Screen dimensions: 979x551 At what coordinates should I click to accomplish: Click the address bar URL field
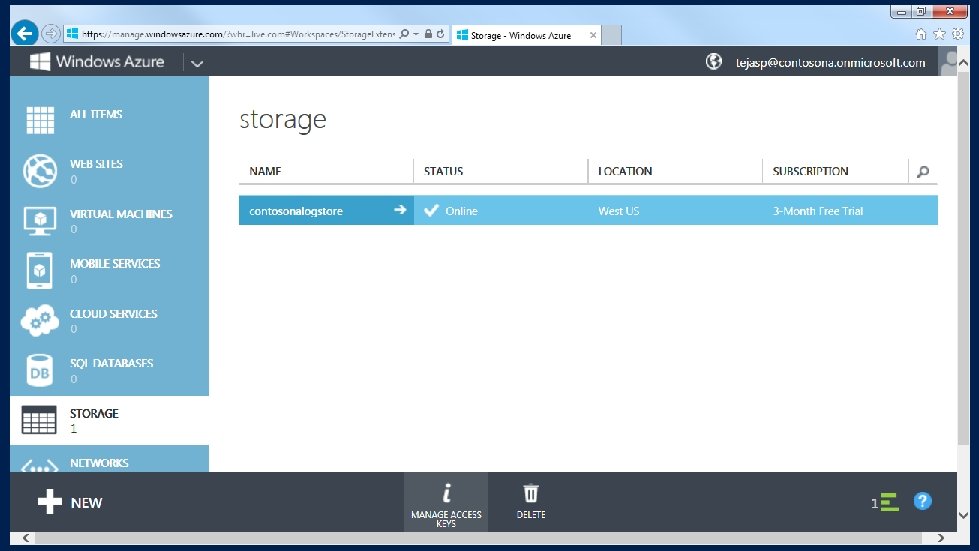[x=239, y=34]
